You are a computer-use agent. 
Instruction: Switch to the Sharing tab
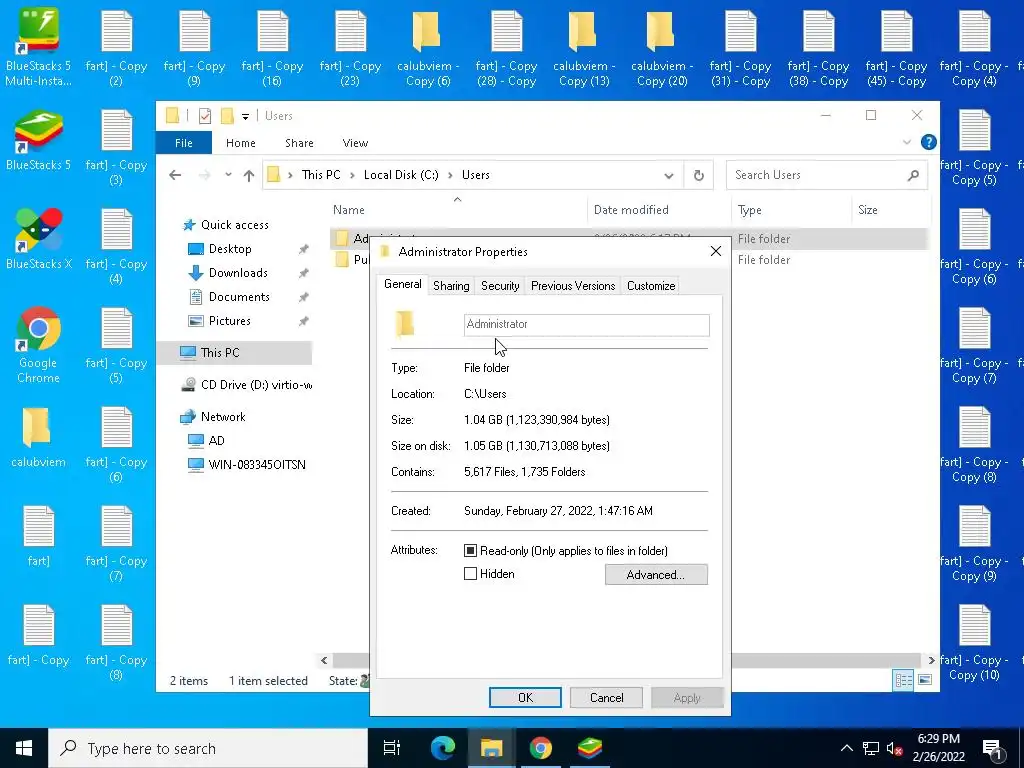coord(451,285)
